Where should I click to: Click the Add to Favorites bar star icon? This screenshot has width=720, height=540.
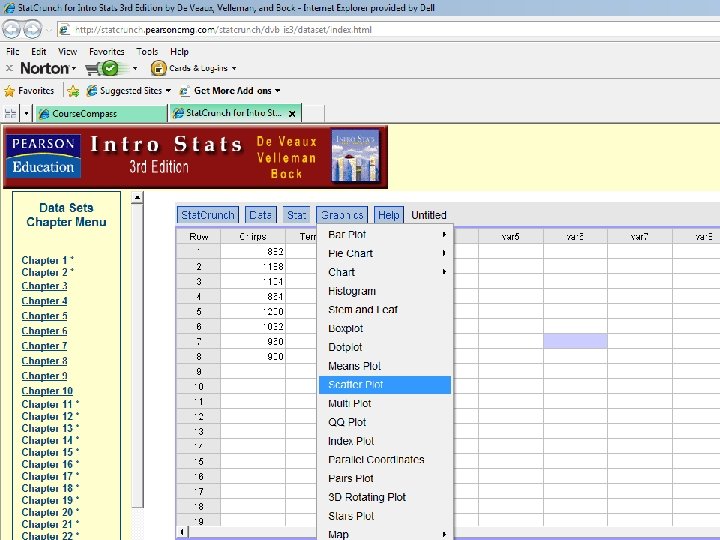(73, 91)
